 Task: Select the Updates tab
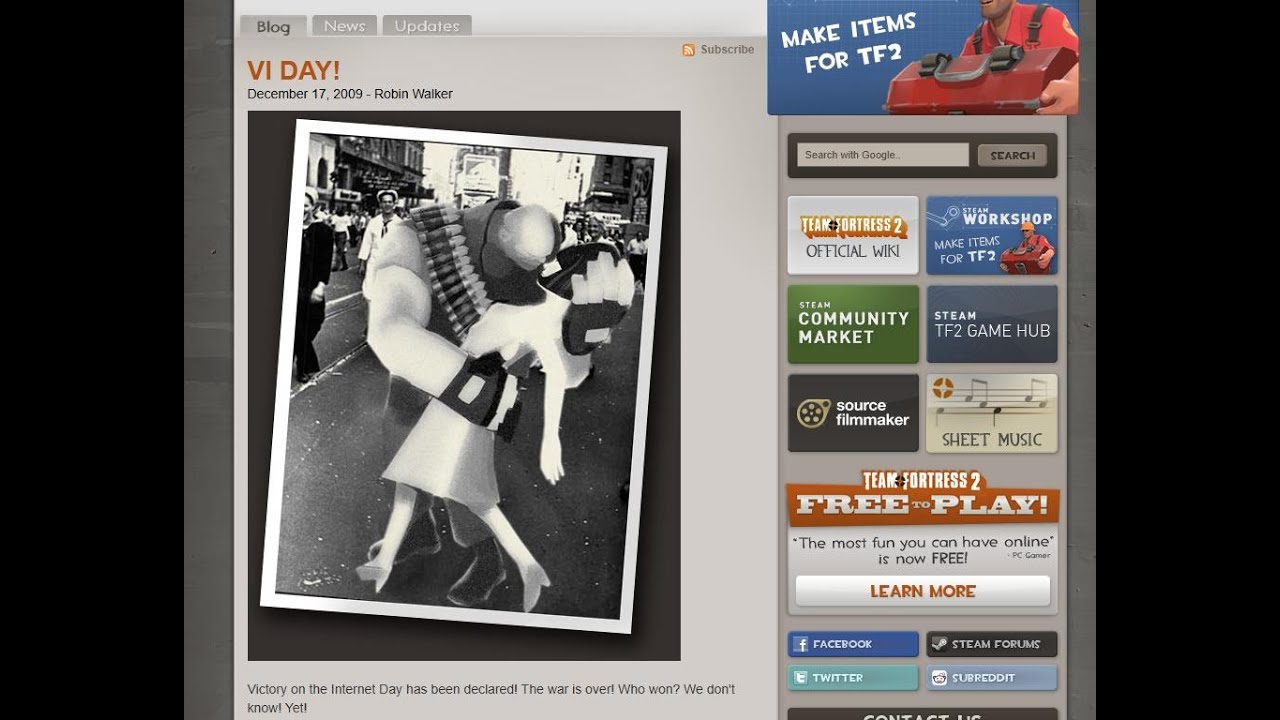tap(427, 26)
